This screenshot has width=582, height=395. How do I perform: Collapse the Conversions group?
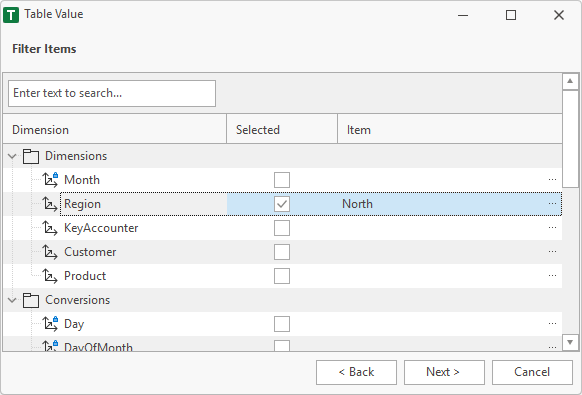click(12, 300)
